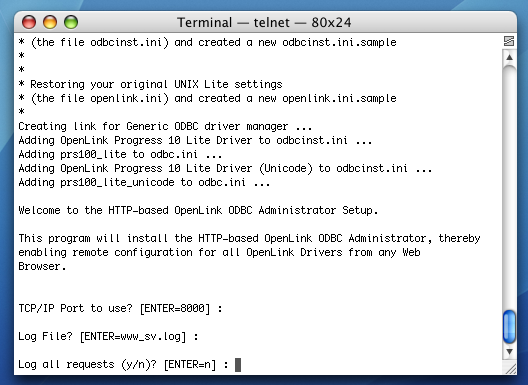The height and width of the screenshot is (385, 528).
Task: Click the Creating link for Generic ODBC line
Action: point(165,126)
